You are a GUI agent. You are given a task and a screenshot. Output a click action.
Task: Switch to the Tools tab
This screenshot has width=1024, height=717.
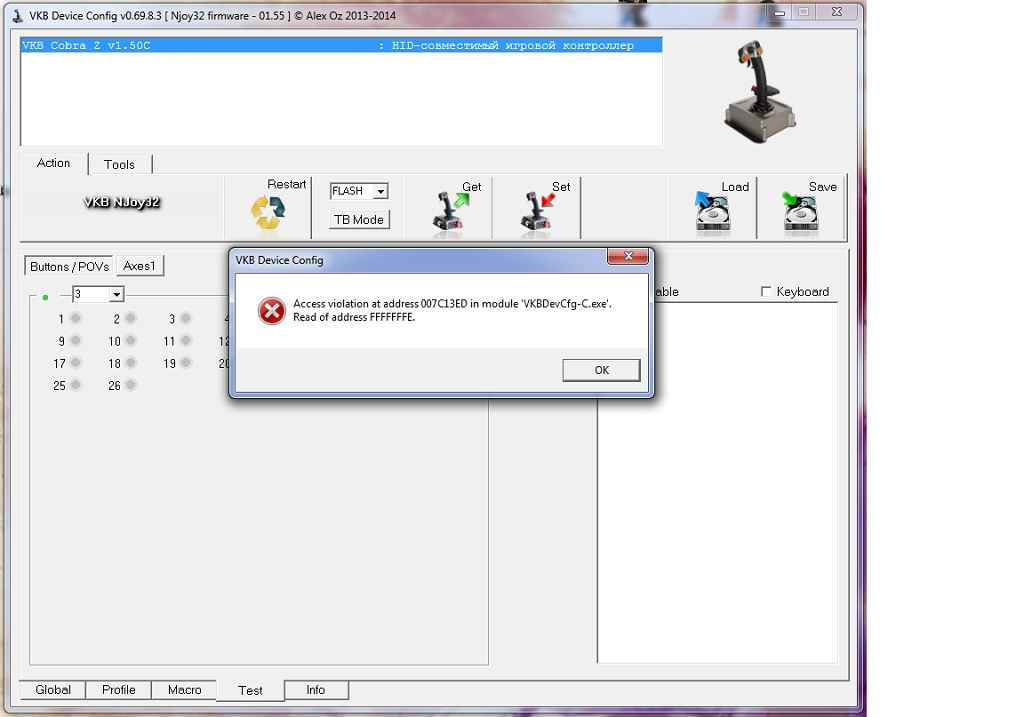pos(120,165)
